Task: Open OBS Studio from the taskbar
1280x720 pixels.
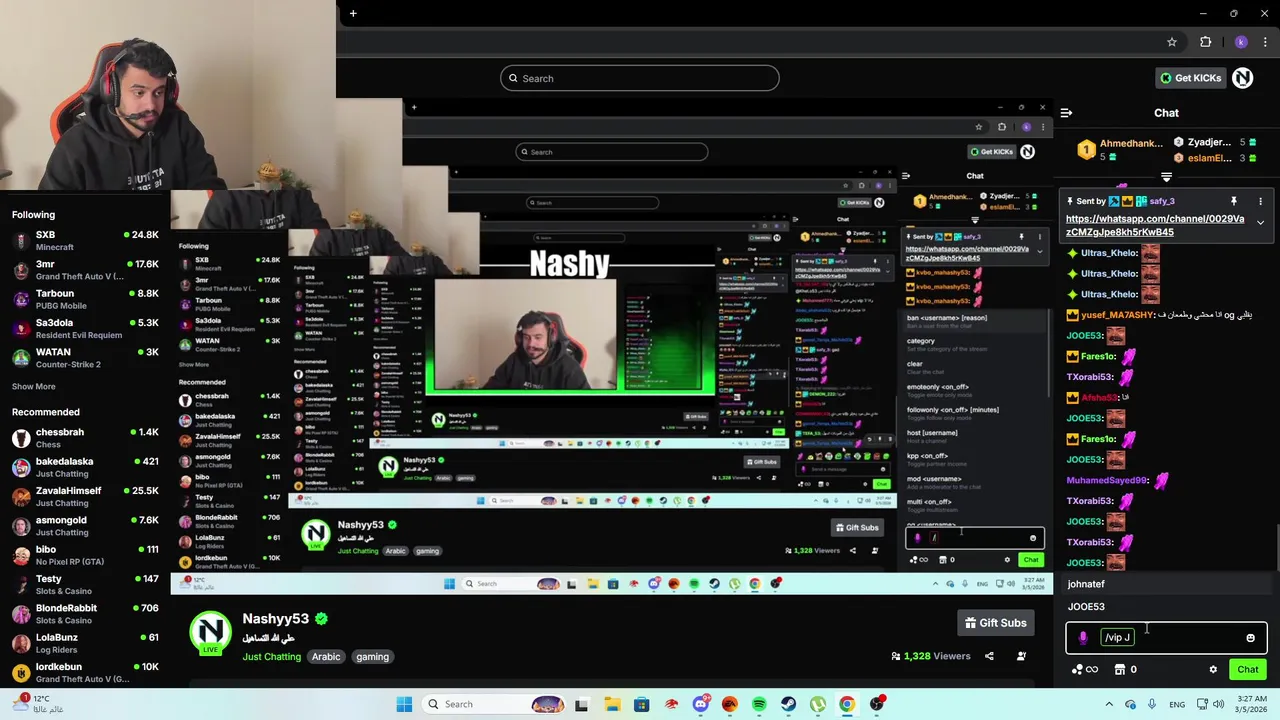Action: coord(877,704)
